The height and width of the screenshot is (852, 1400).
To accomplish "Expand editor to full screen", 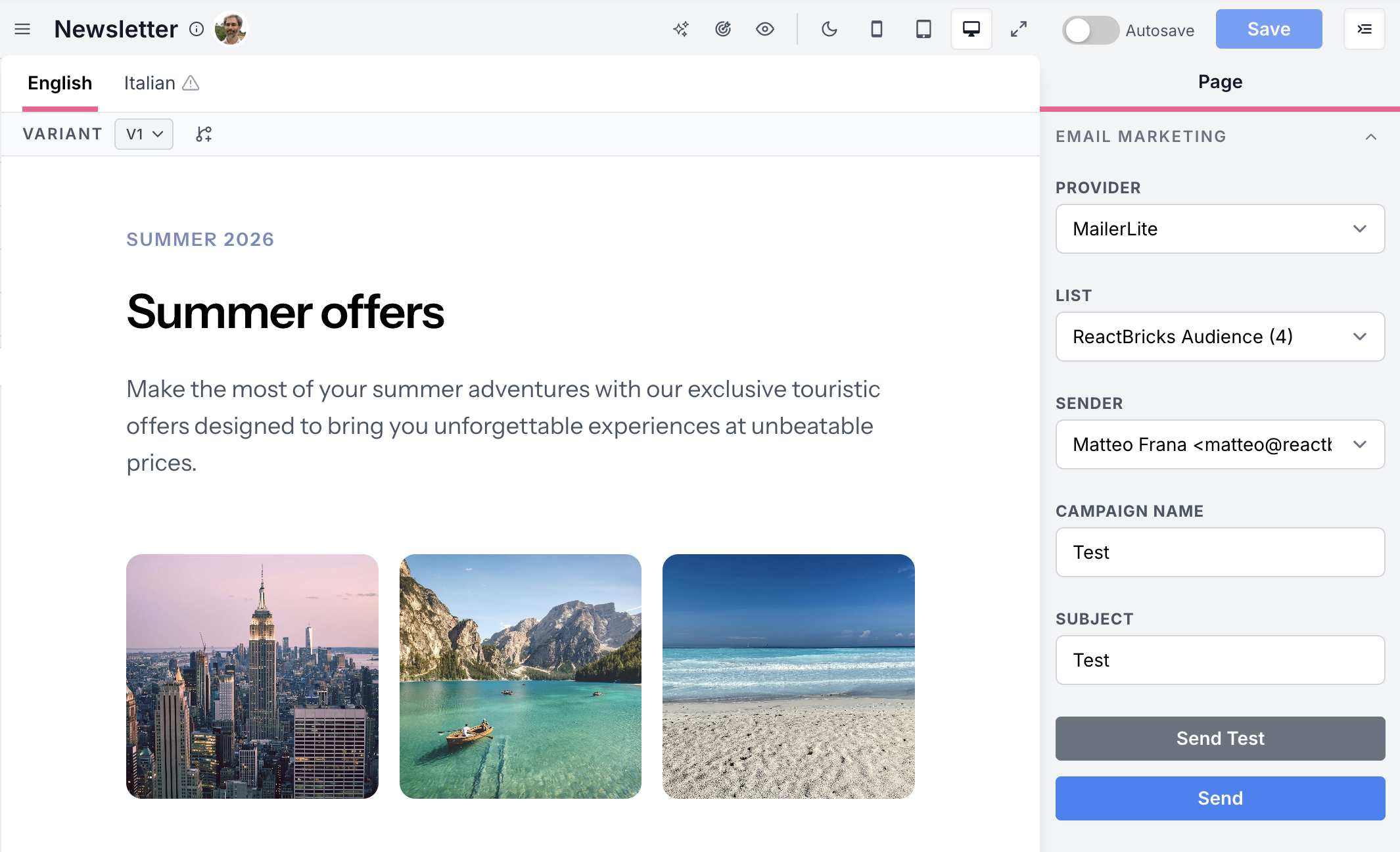I will click(x=1019, y=29).
